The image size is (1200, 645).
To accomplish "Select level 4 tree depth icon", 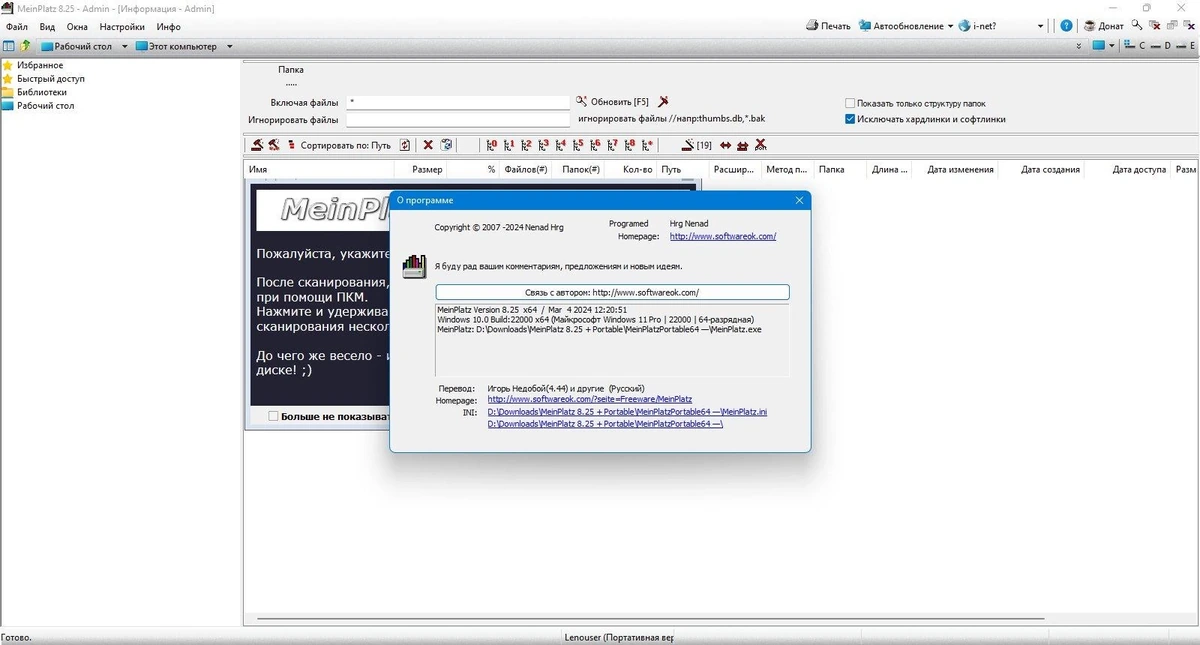I will pyautogui.click(x=561, y=145).
